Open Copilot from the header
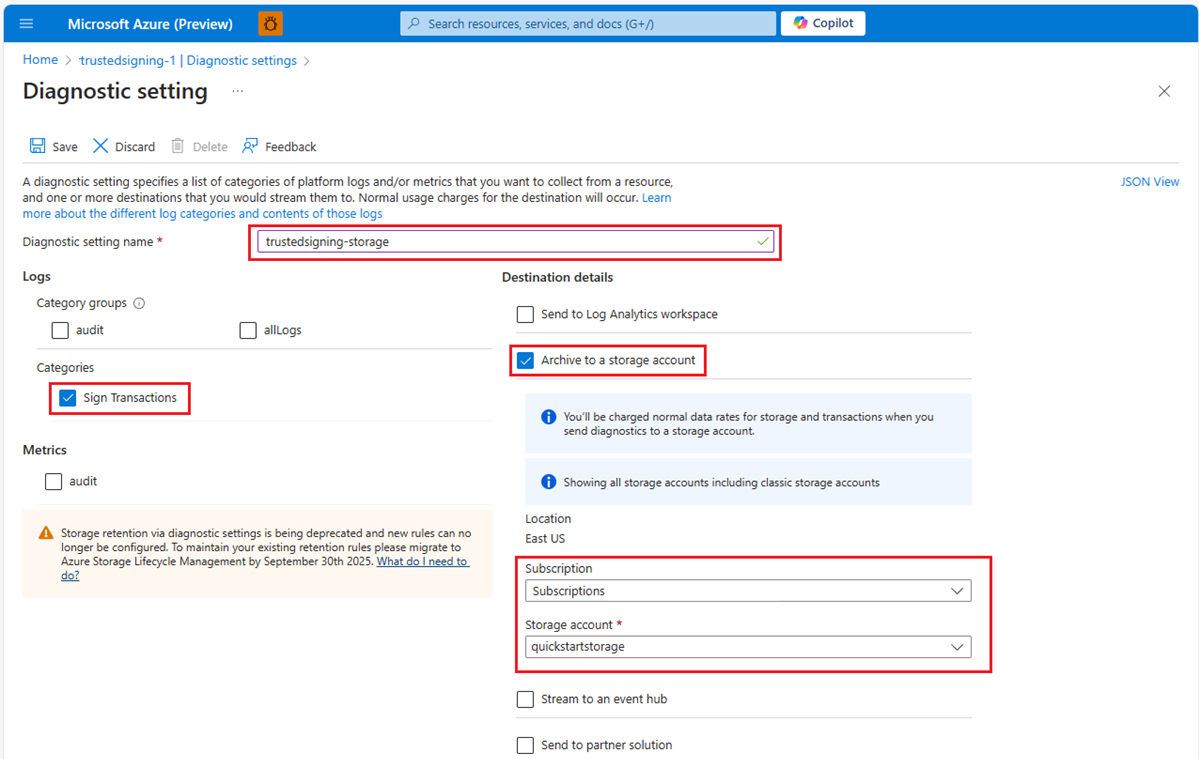Viewport: 1199px width, 759px height. click(823, 23)
